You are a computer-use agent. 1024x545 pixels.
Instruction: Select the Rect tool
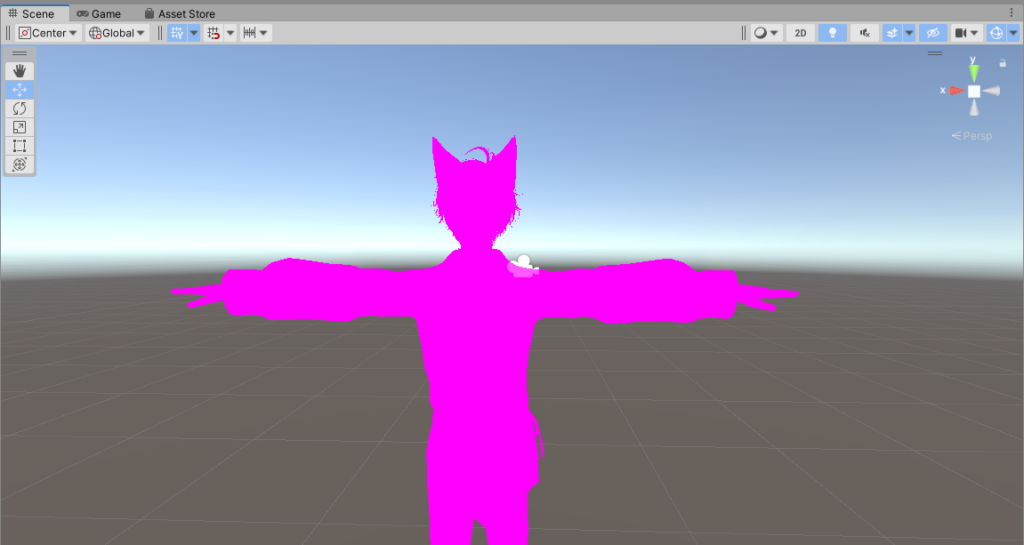(x=20, y=146)
